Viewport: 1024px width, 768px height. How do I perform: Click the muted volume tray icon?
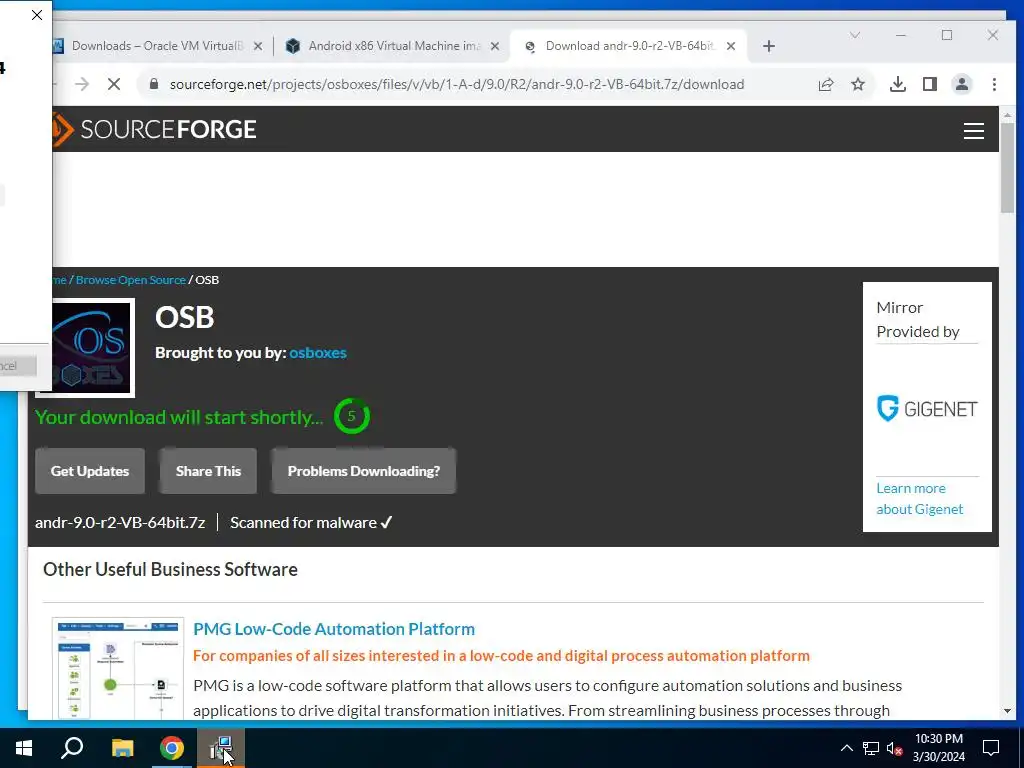tap(895, 748)
